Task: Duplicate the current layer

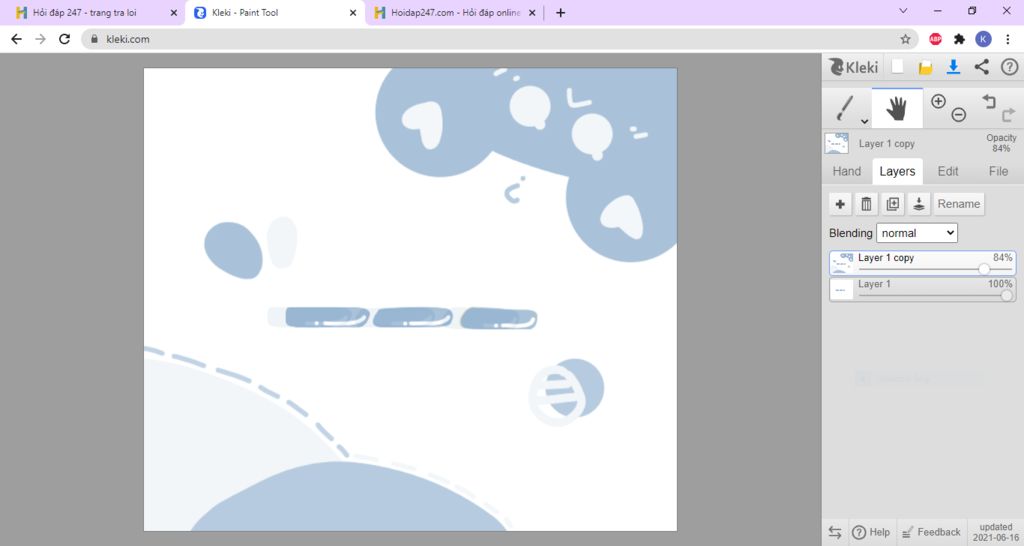Action: [x=892, y=204]
